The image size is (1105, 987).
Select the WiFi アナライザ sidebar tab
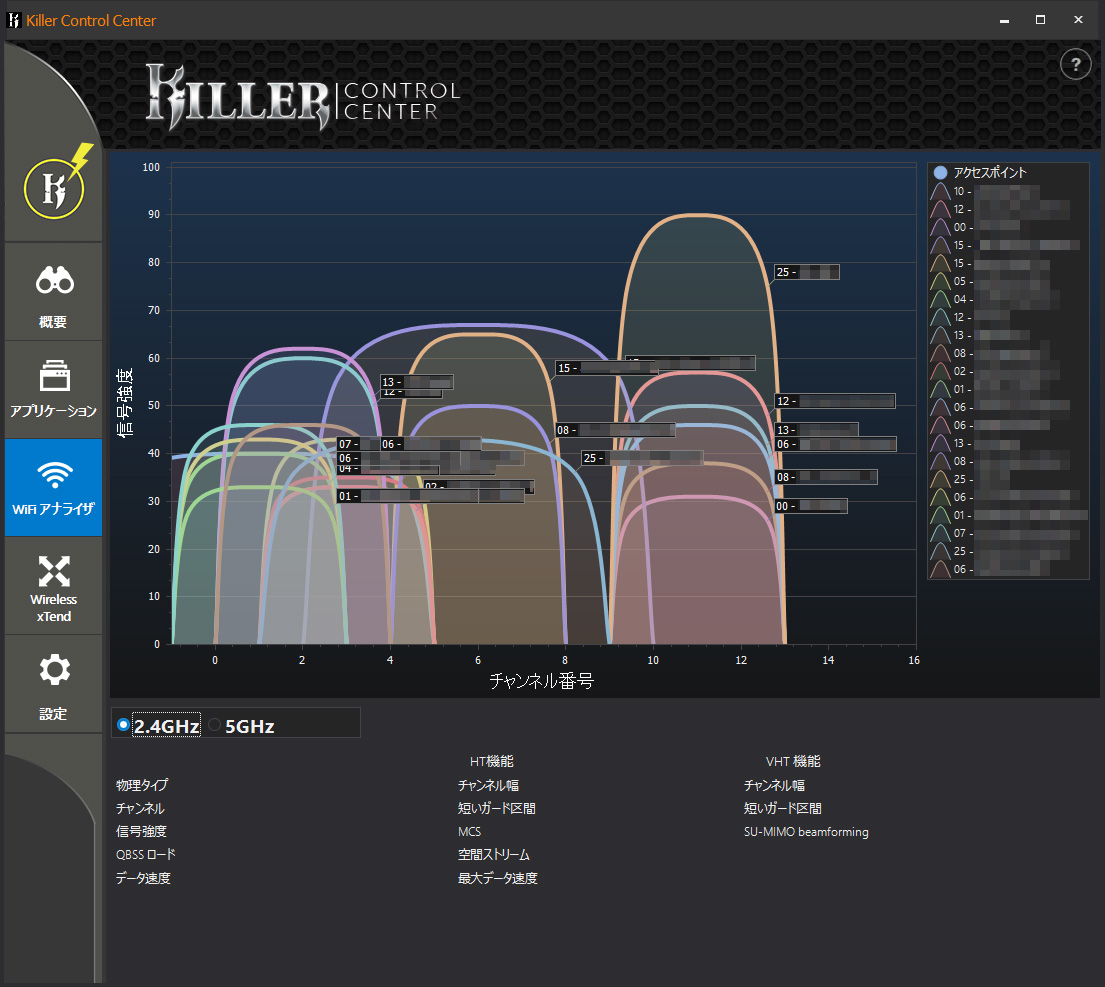click(54, 488)
